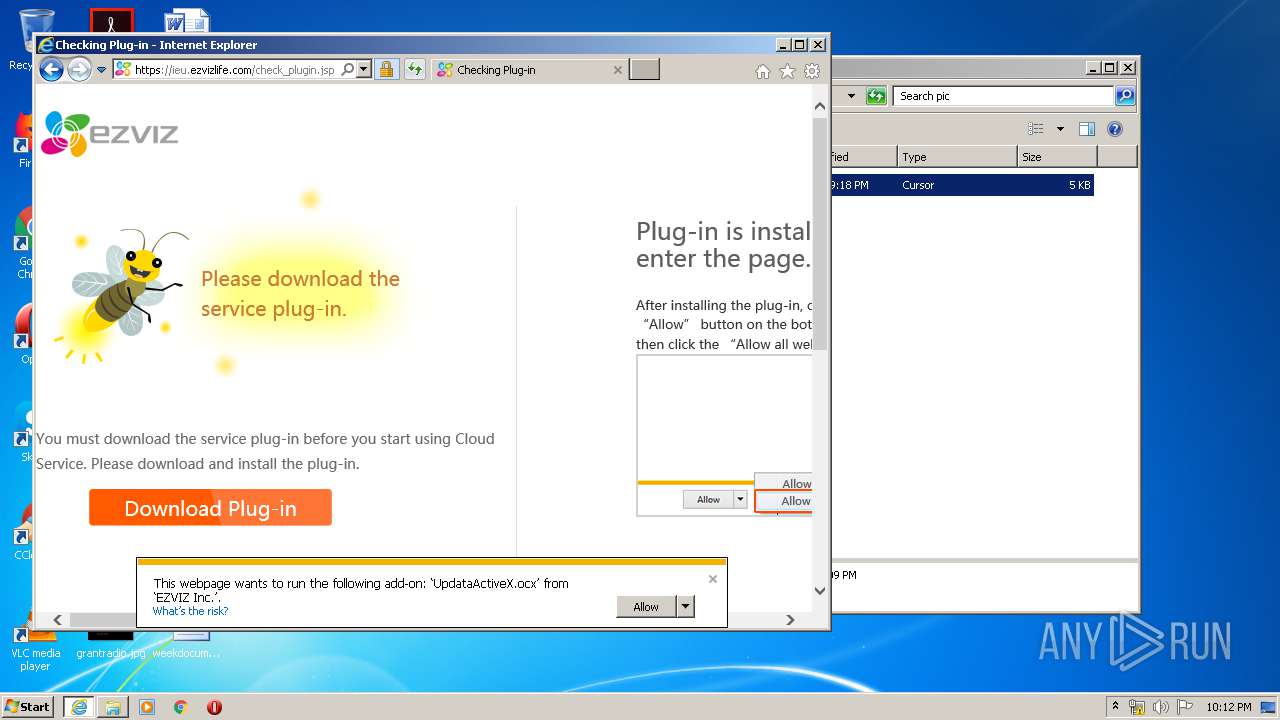The image size is (1280, 720).
Task: Open the Tools gear menu
Action: tap(812, 71)
